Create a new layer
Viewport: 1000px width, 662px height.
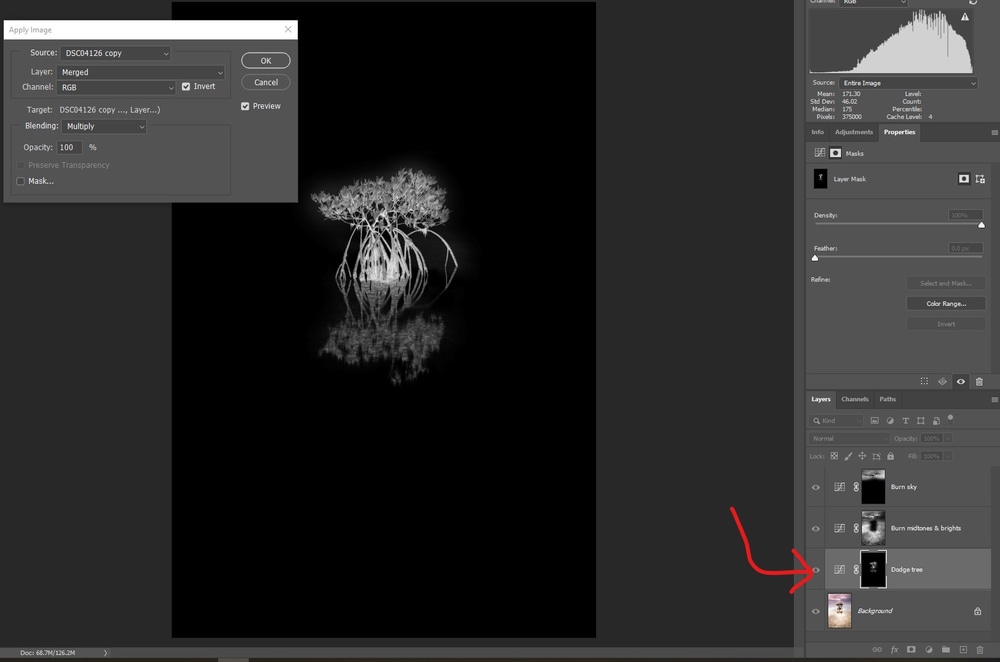click(x=963, y=649)
